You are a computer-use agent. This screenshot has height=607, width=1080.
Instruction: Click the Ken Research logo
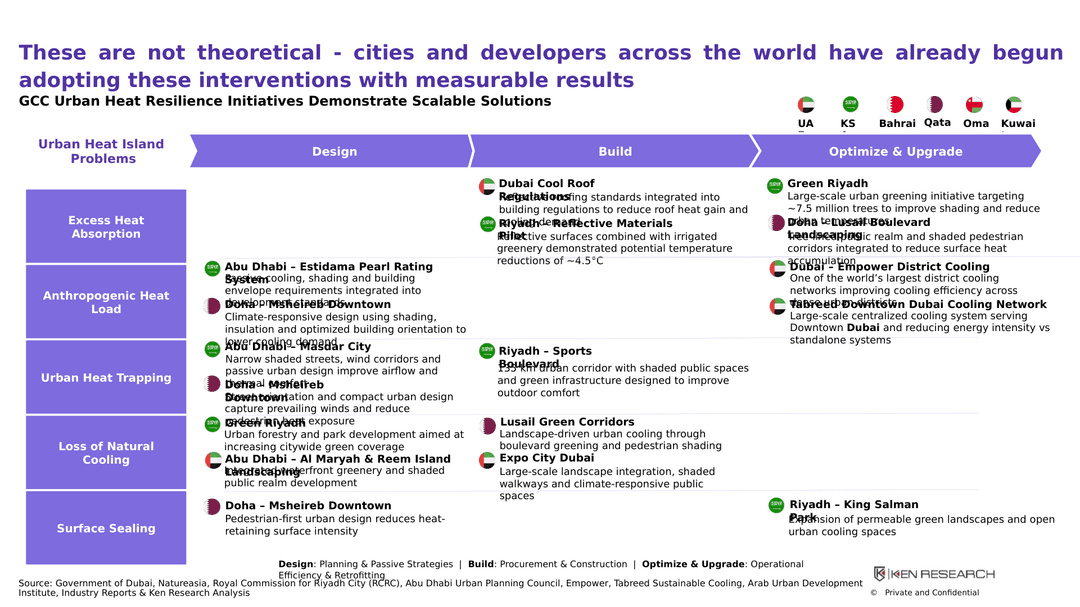click(x=934, y=574)
